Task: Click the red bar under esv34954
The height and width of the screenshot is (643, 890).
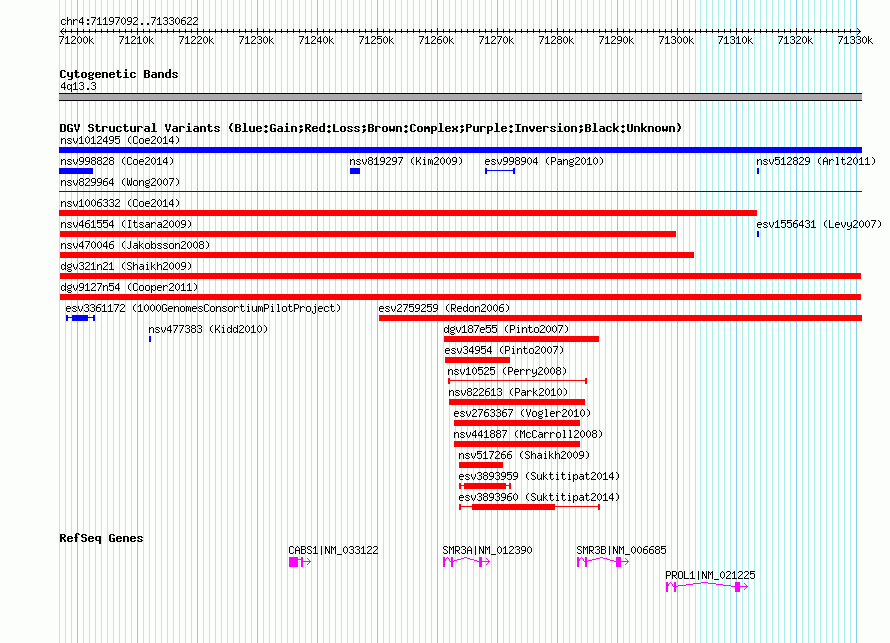Action: (x=477, y=360)
